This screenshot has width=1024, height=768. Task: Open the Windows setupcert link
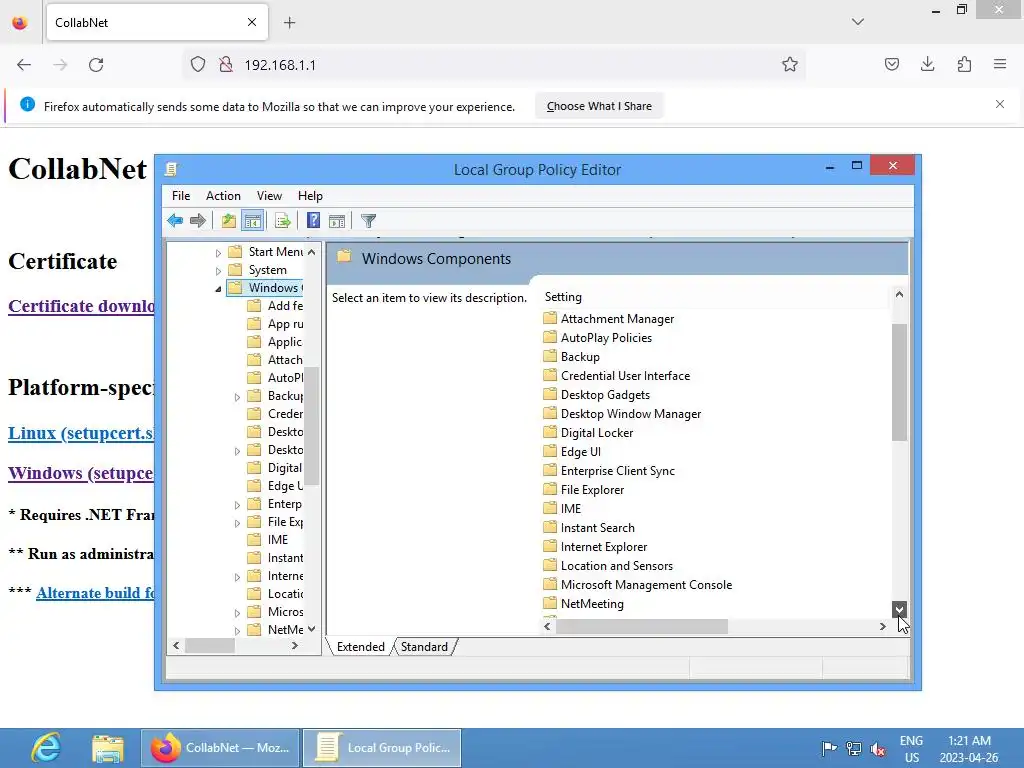coord(81,473)
